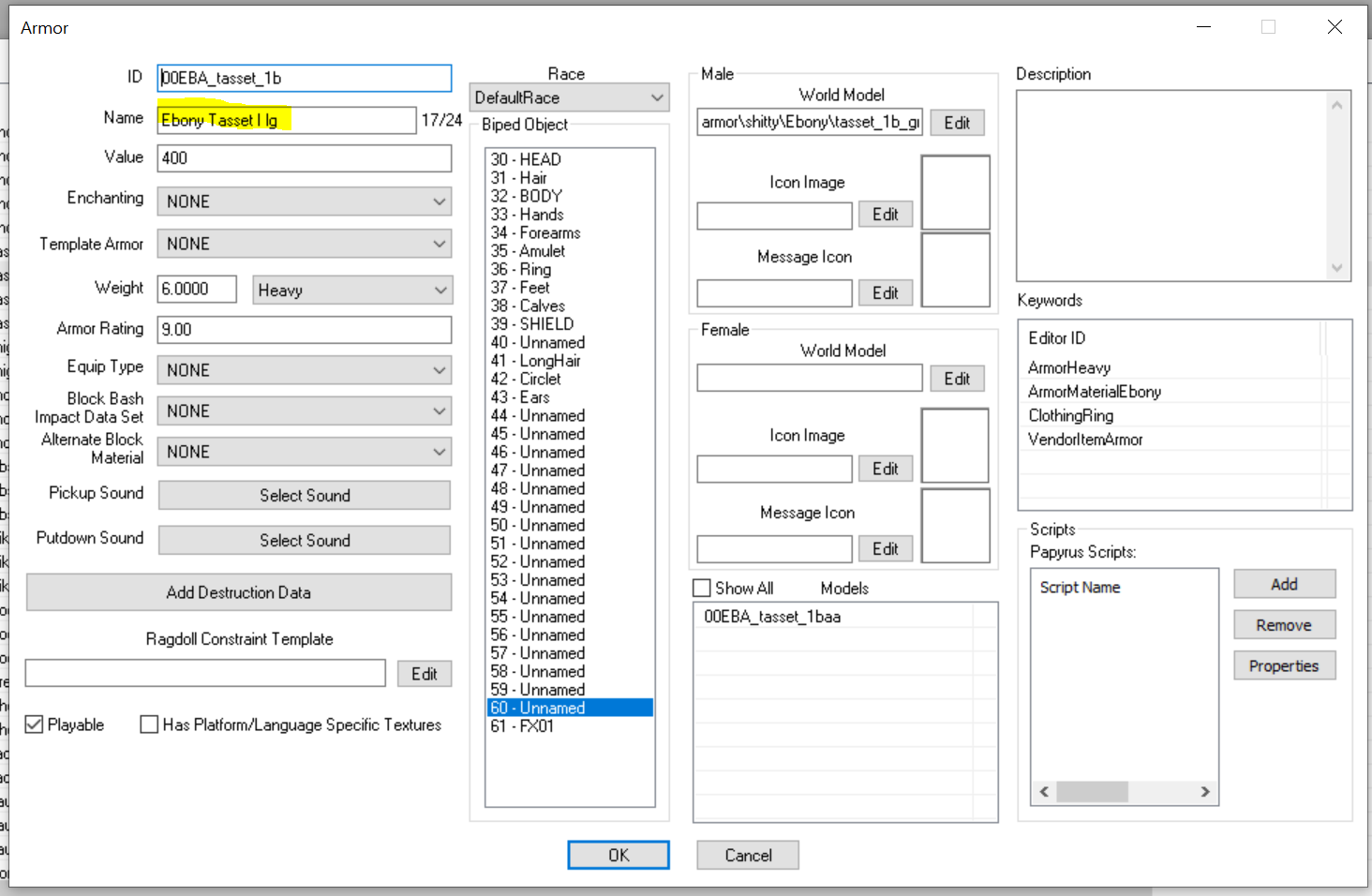Click Select Sound for Putdown Sound
The image size is (1372, 896).
coord(305,540)
